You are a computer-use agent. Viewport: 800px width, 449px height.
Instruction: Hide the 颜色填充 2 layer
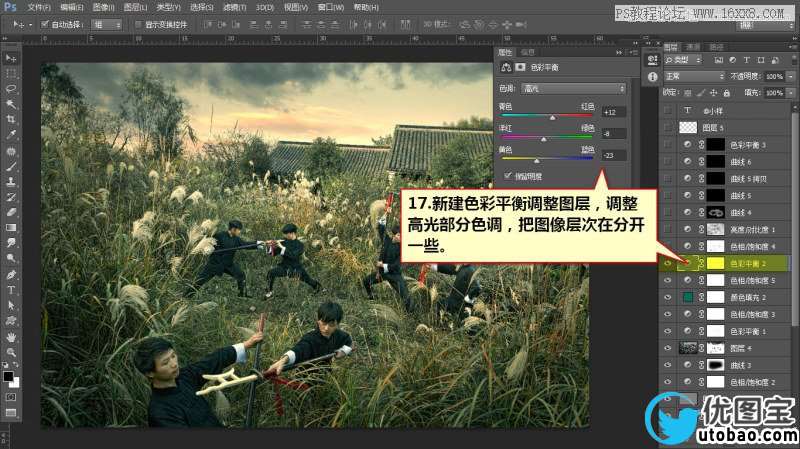pyautogui.click(x=668, y=297)
